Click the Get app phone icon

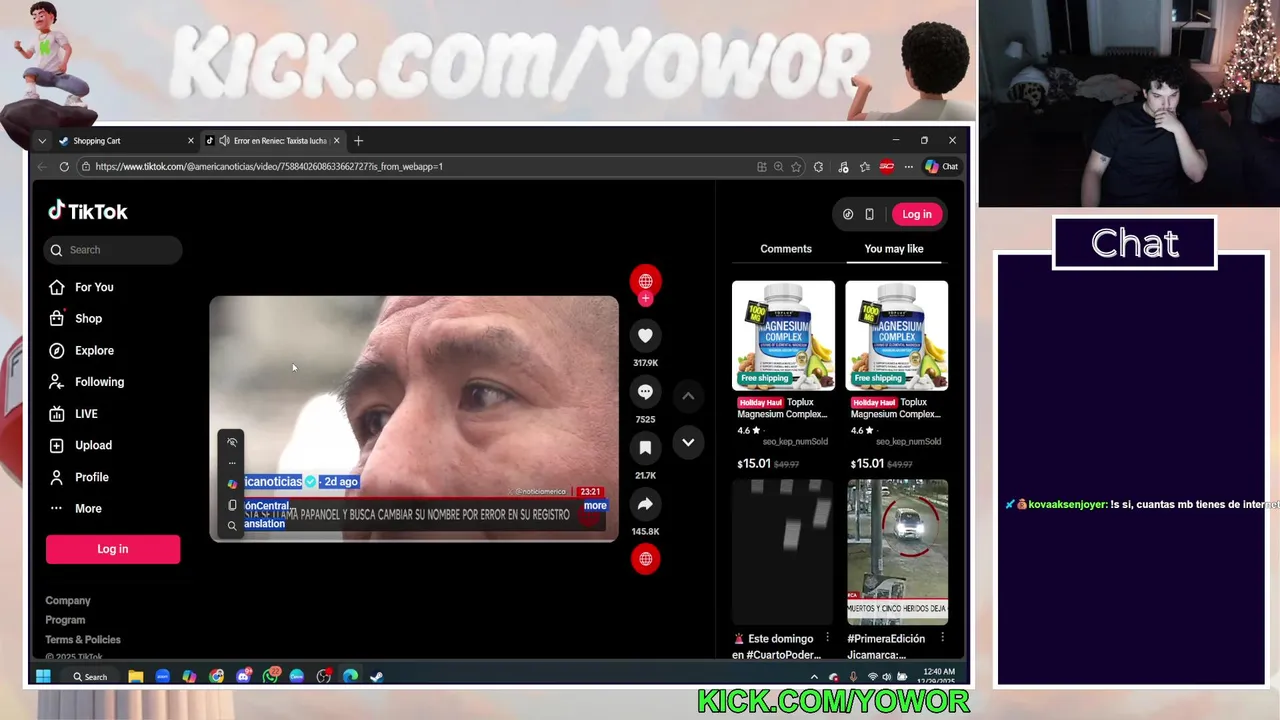869,214
